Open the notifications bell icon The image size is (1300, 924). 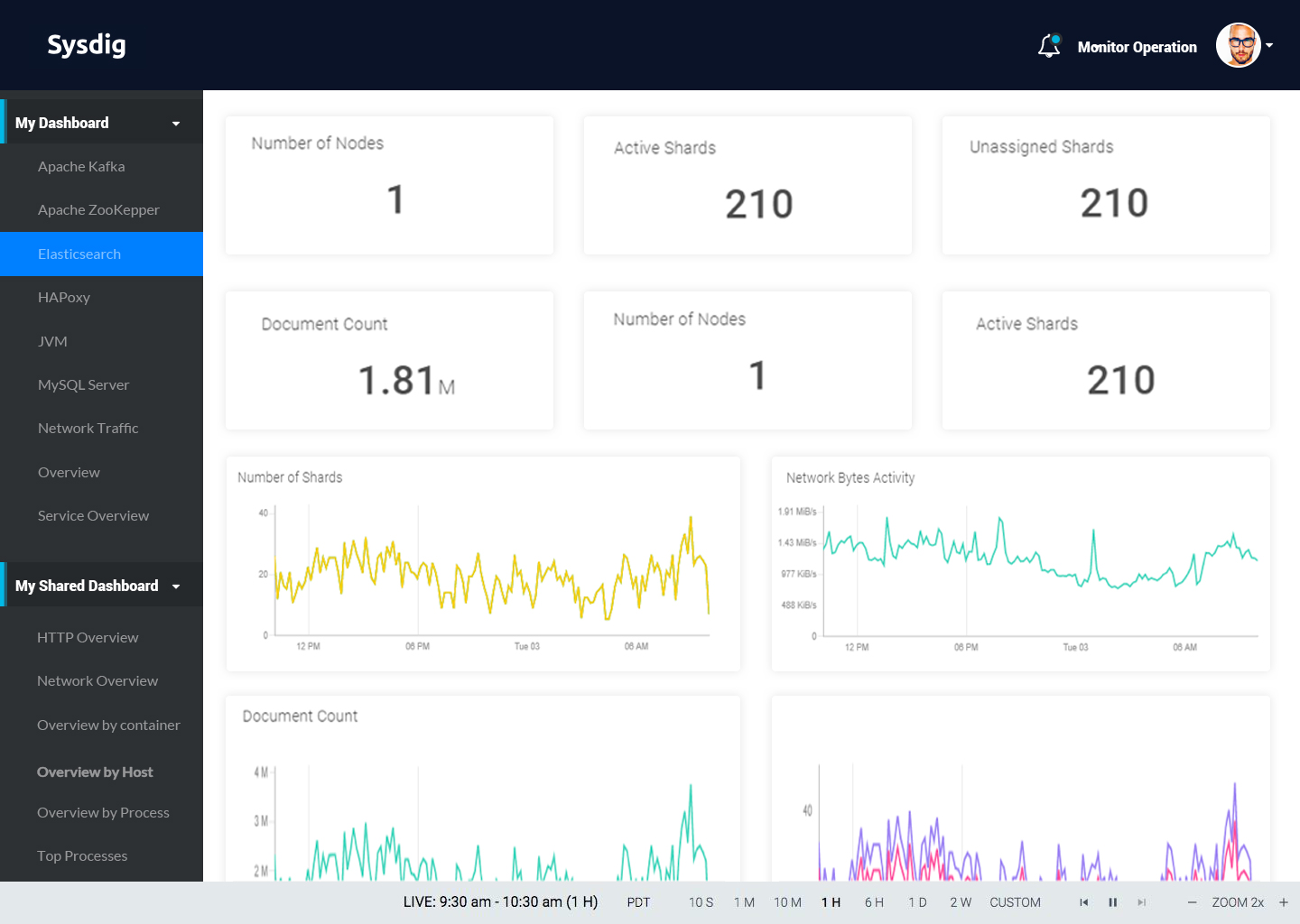[1049, 46]
